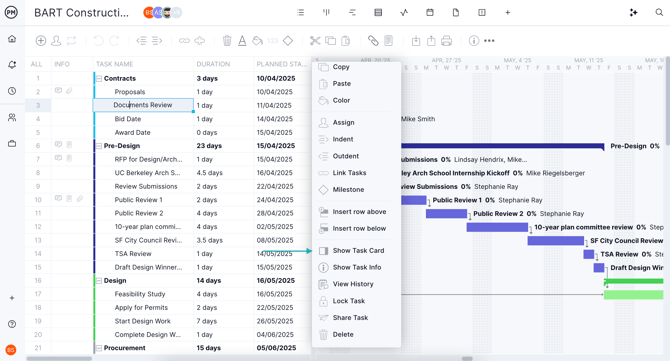
Task: Open the portfolio briefcase sidebar icon
Action: [12, 144]
